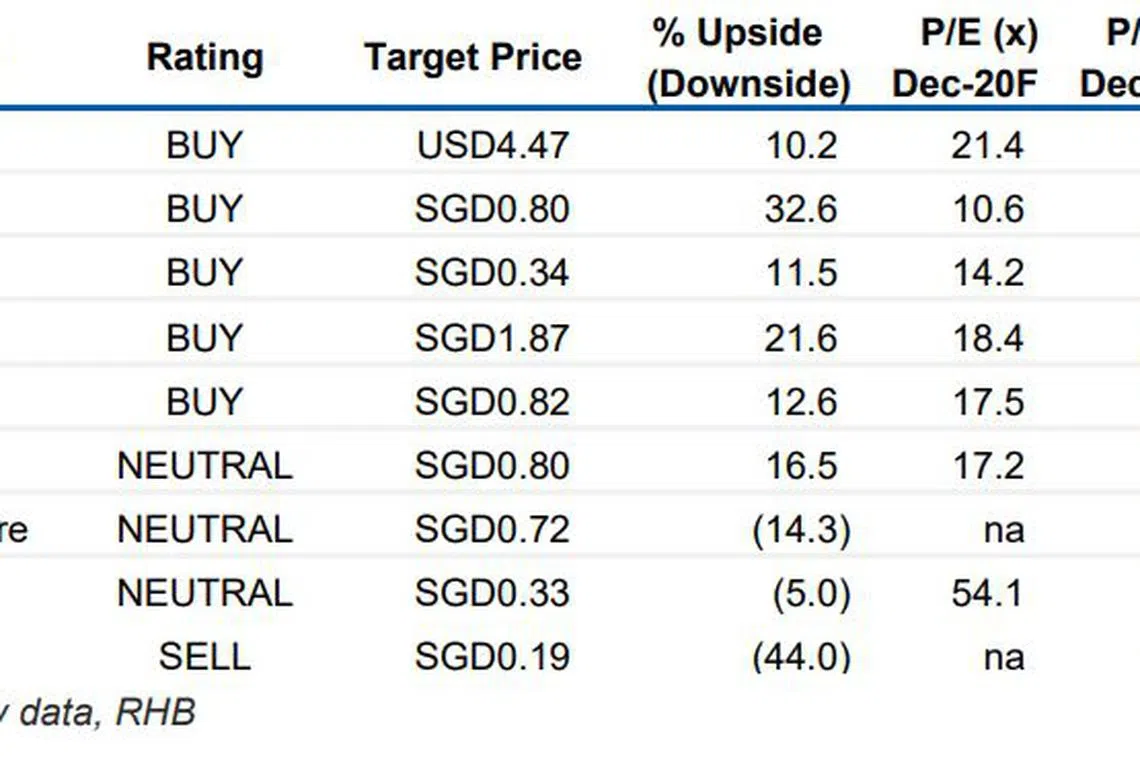
Task: Select the 21.4 P/E value
Action: click(x=987, y=145)
